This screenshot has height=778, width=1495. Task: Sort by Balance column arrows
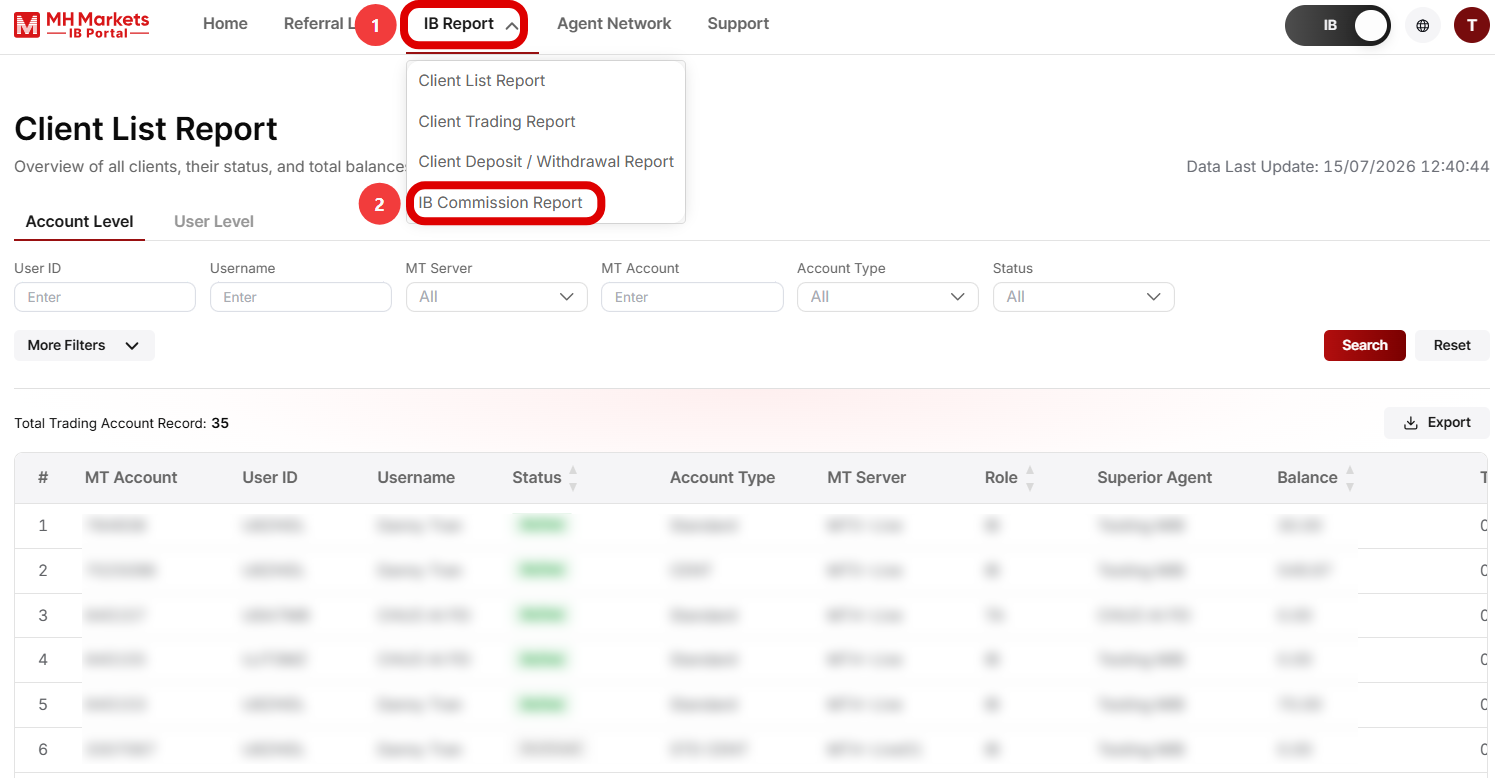click(1350, 478)
